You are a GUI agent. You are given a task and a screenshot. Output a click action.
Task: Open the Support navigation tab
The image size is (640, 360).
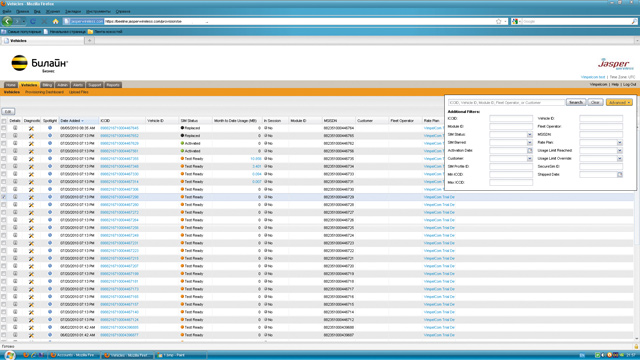94,85
